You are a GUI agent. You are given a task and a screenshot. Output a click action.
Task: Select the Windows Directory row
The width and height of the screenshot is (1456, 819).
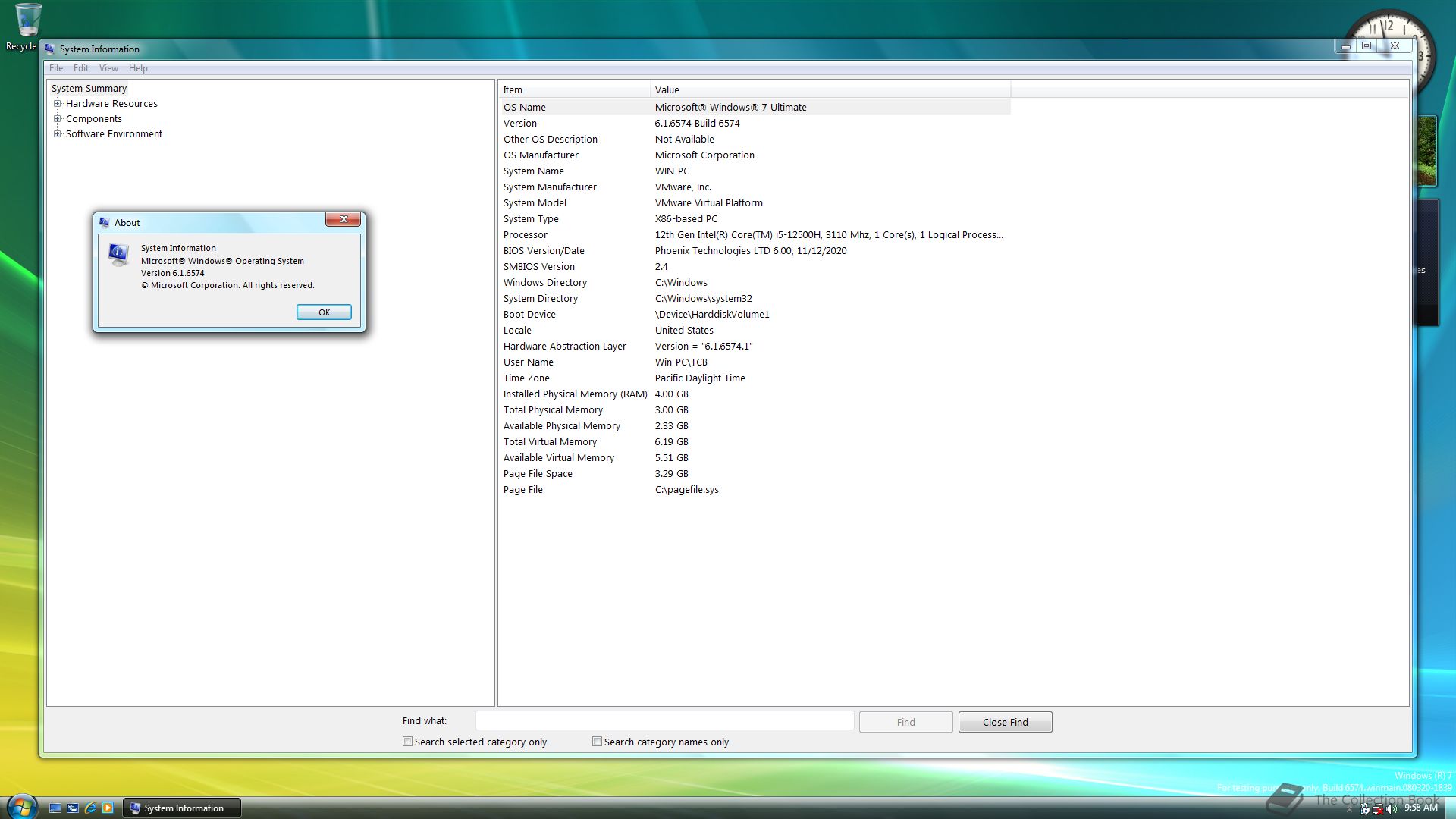coord(755,283)
